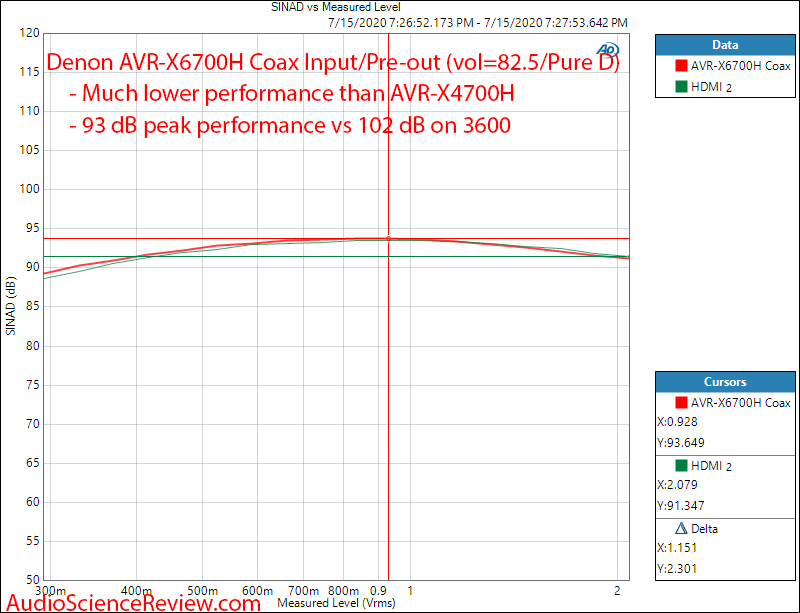Click the x-axis tick label '500m'

203,591
